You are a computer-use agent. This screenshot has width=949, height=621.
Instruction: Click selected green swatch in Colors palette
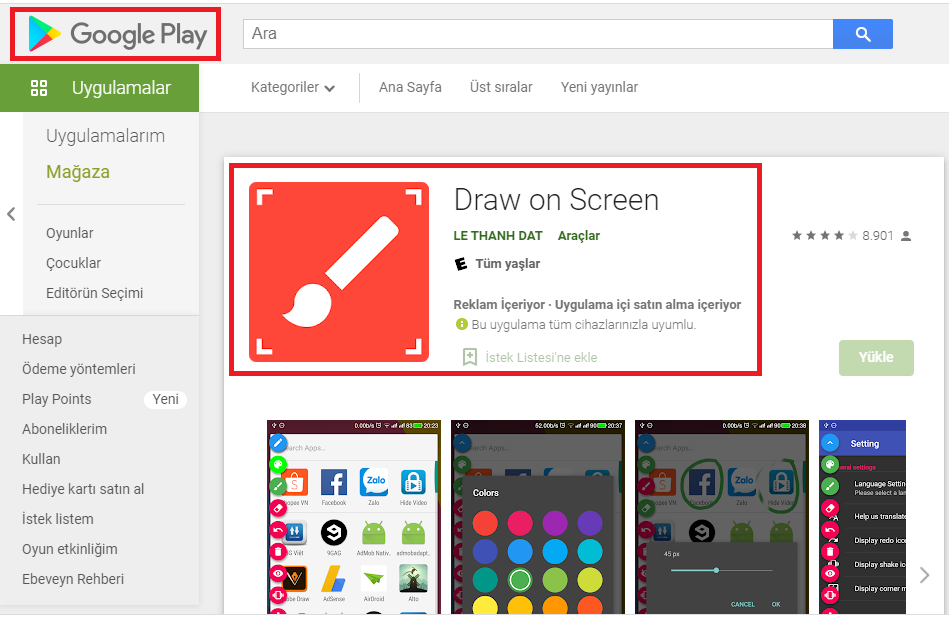pos(520,580)
